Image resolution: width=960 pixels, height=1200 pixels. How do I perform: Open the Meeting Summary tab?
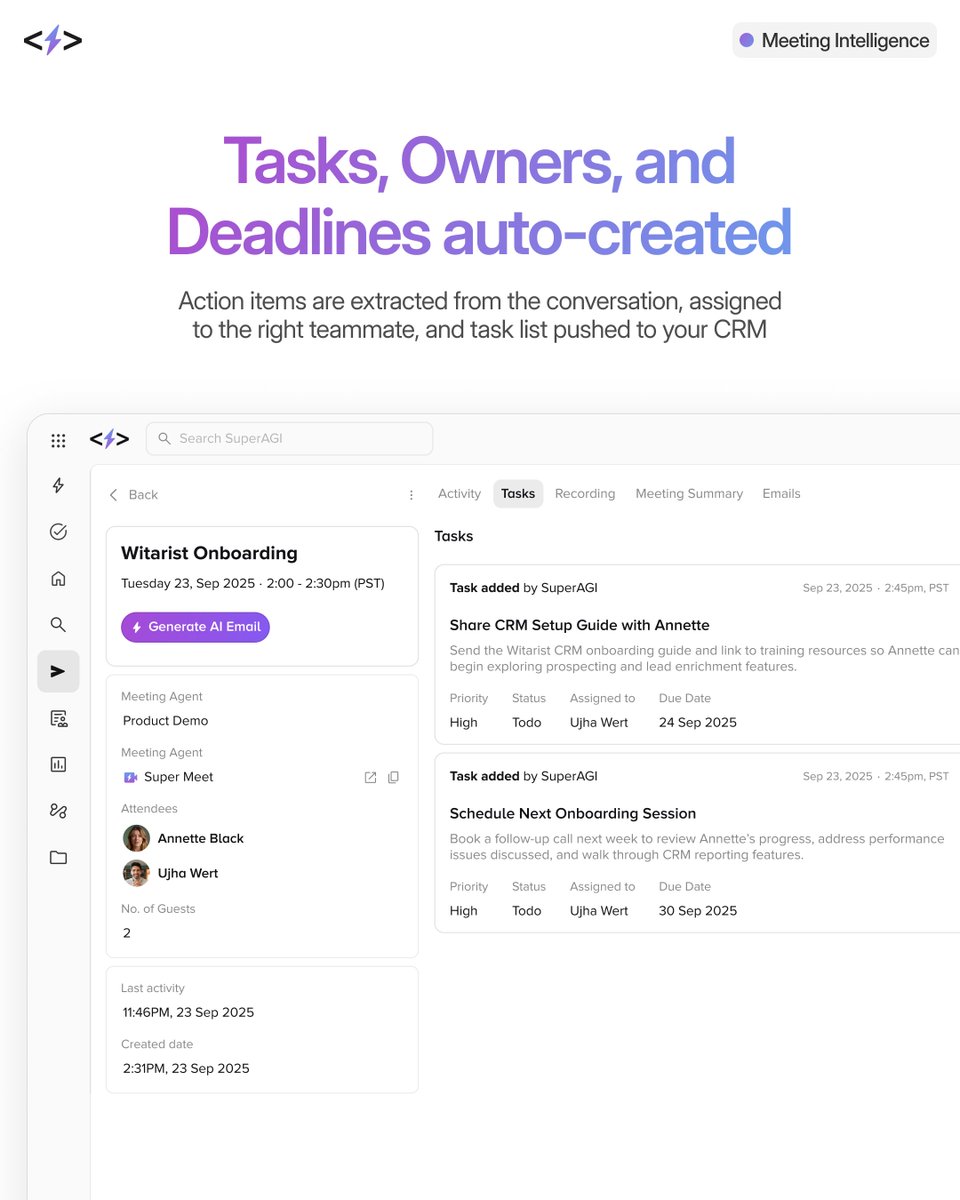(x=689, y=494)
